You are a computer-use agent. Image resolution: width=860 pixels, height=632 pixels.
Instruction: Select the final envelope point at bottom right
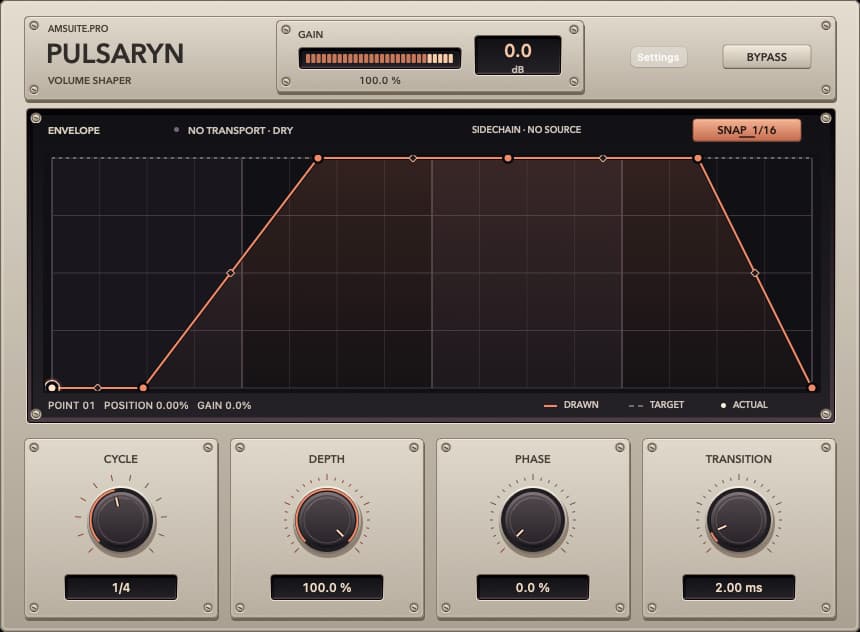pyautogui.click(x=812, y=388)
